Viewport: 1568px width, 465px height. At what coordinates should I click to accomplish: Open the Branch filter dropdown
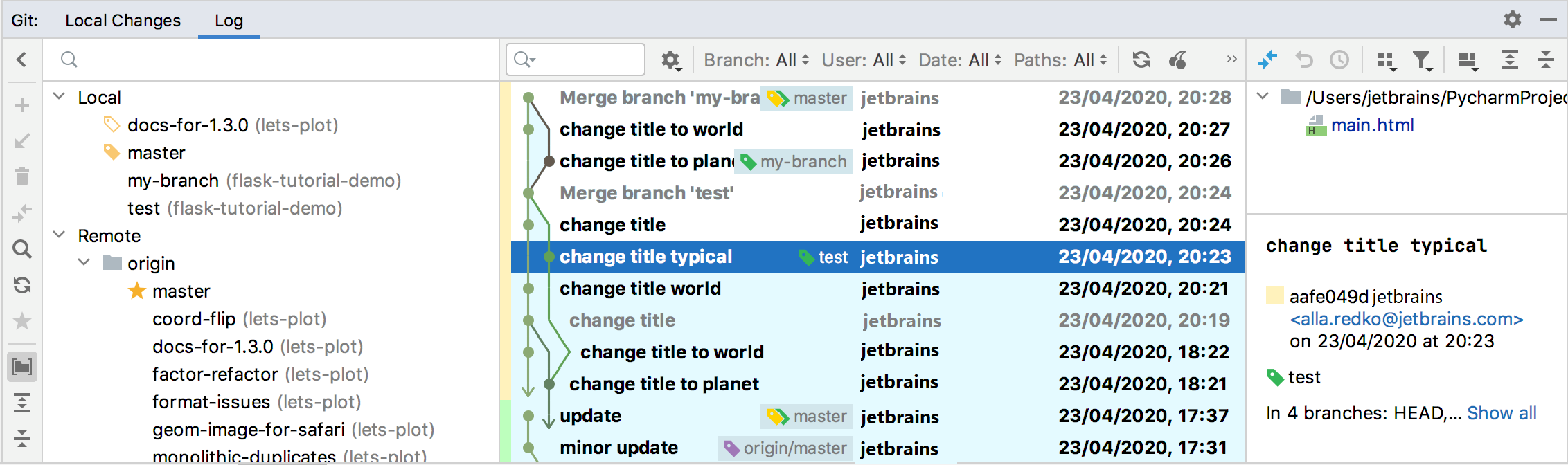[756, 60]
